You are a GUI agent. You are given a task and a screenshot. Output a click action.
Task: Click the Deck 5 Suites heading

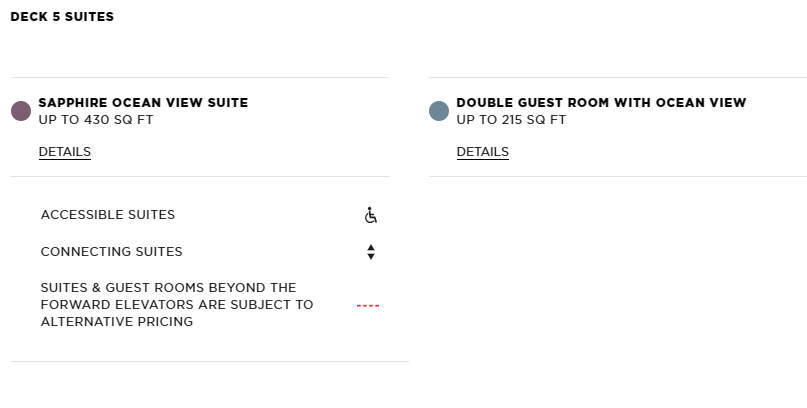[62, 17]
